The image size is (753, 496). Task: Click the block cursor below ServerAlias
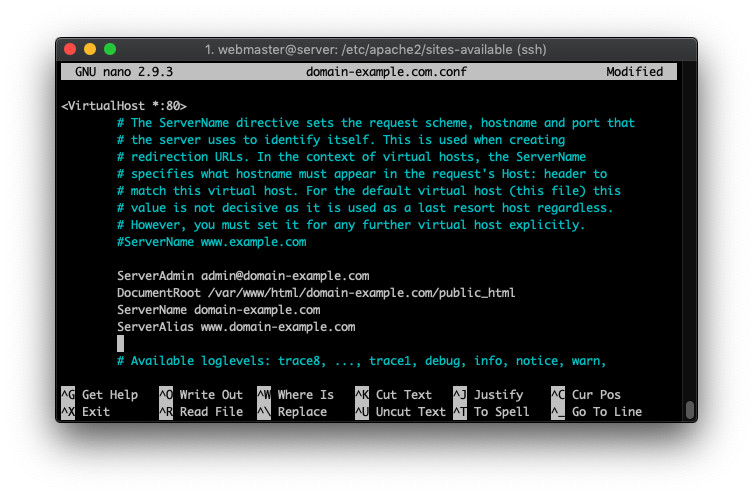(x=120, y=343)
